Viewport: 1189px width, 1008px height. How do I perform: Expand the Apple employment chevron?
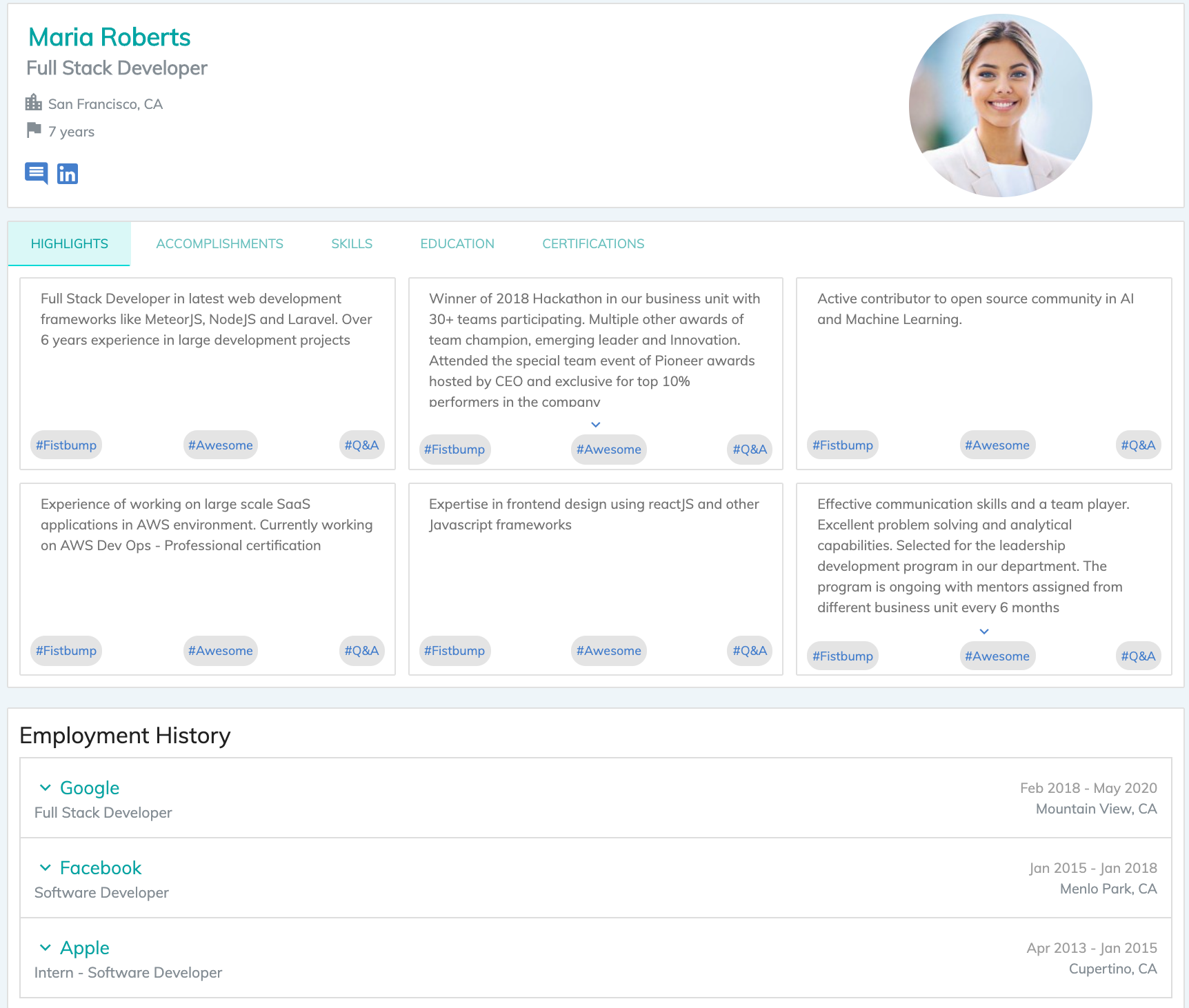click(x=46, y=947)
